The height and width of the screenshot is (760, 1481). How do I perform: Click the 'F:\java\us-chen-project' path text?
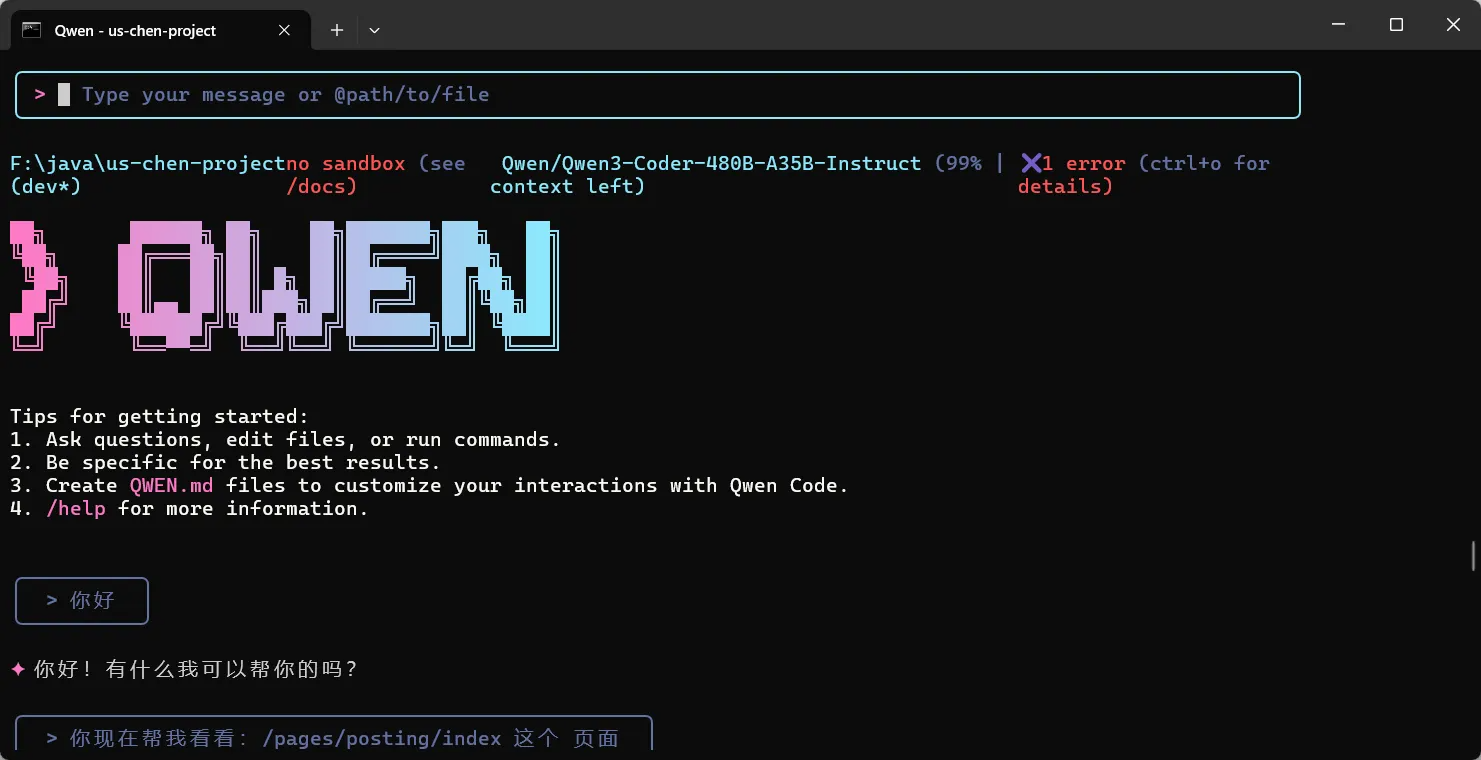pos(148,163)
